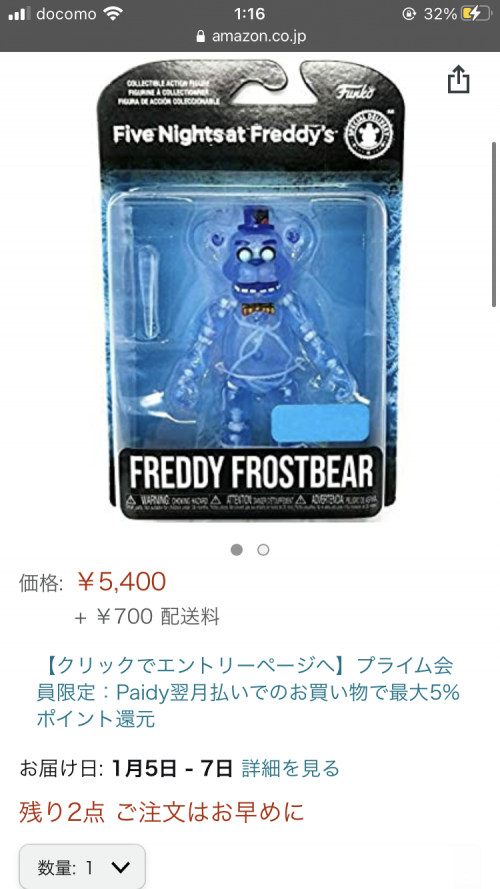Switch to the second image carousel dot
The image size is (500, 889).
pos(263,549)
